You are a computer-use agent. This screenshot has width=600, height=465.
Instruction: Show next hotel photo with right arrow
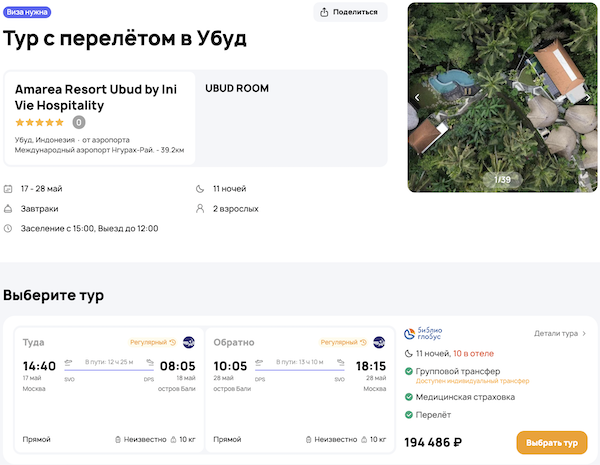(x=588, y=97)
